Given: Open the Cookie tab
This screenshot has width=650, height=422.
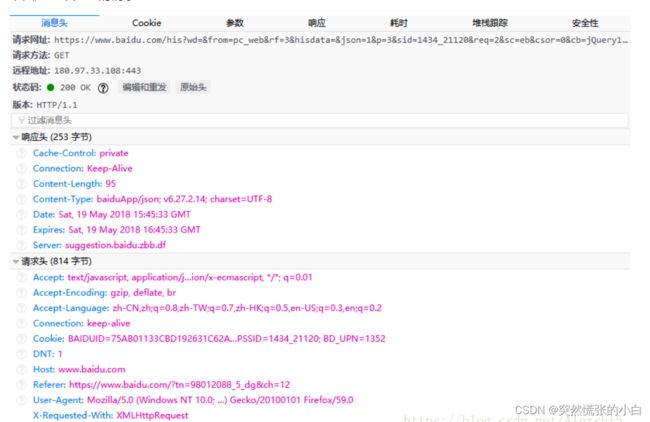Looking at the screenshot, I should coord(146,23).
